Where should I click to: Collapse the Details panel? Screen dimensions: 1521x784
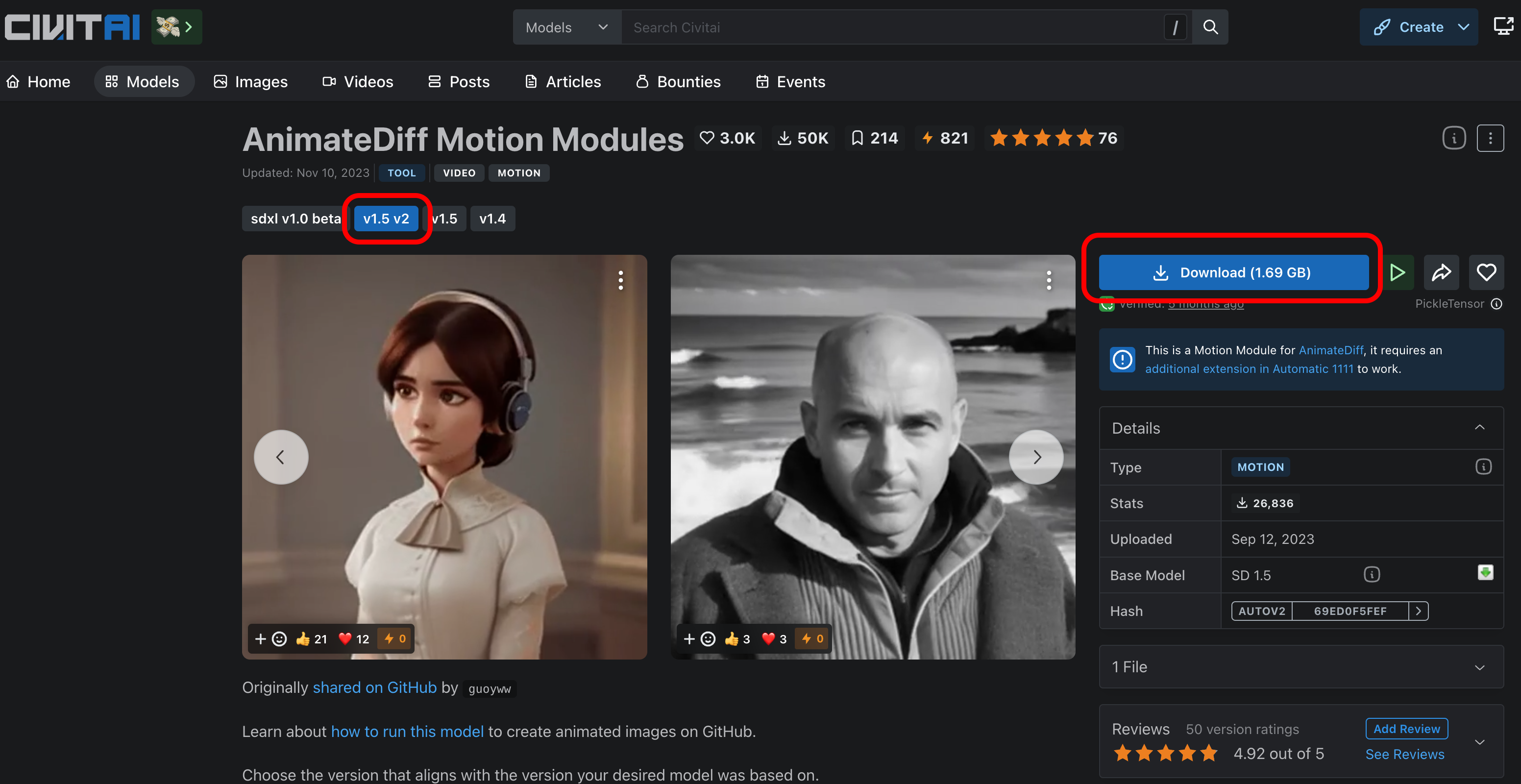pos(1479,428)
